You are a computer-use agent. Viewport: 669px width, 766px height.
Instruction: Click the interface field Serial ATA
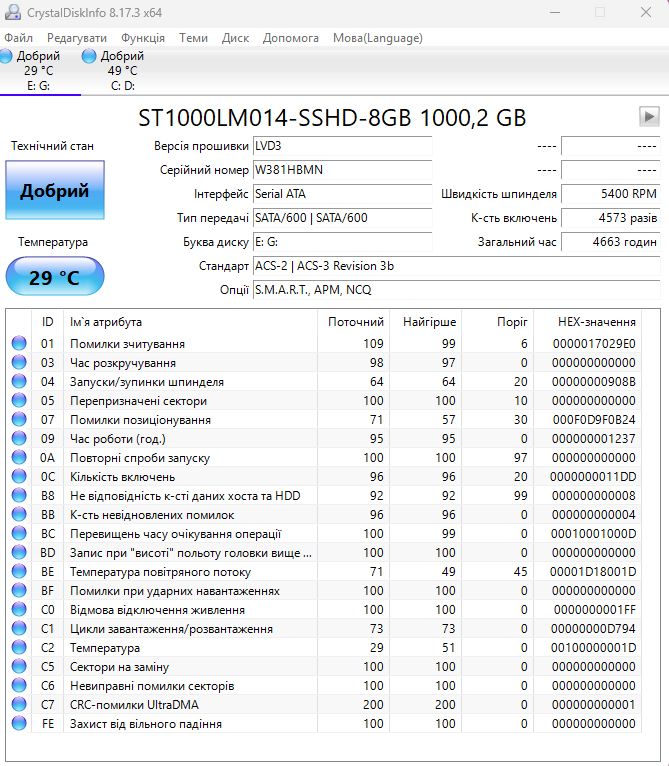(x=342, y=194)
